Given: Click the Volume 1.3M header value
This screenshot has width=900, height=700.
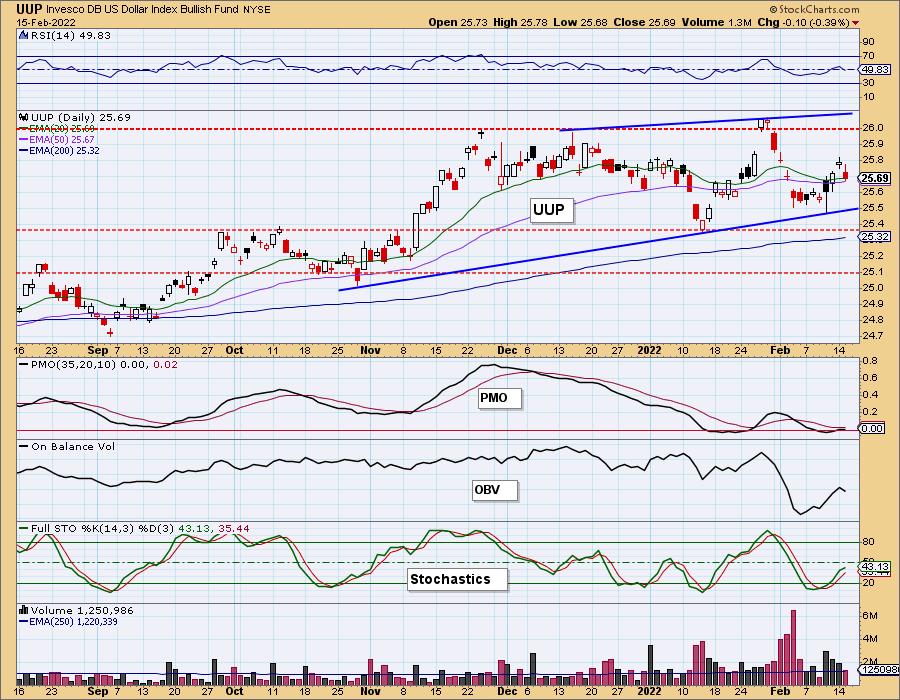Looking at the screenshot, I should pyautogui.click(x=716, y=22).
